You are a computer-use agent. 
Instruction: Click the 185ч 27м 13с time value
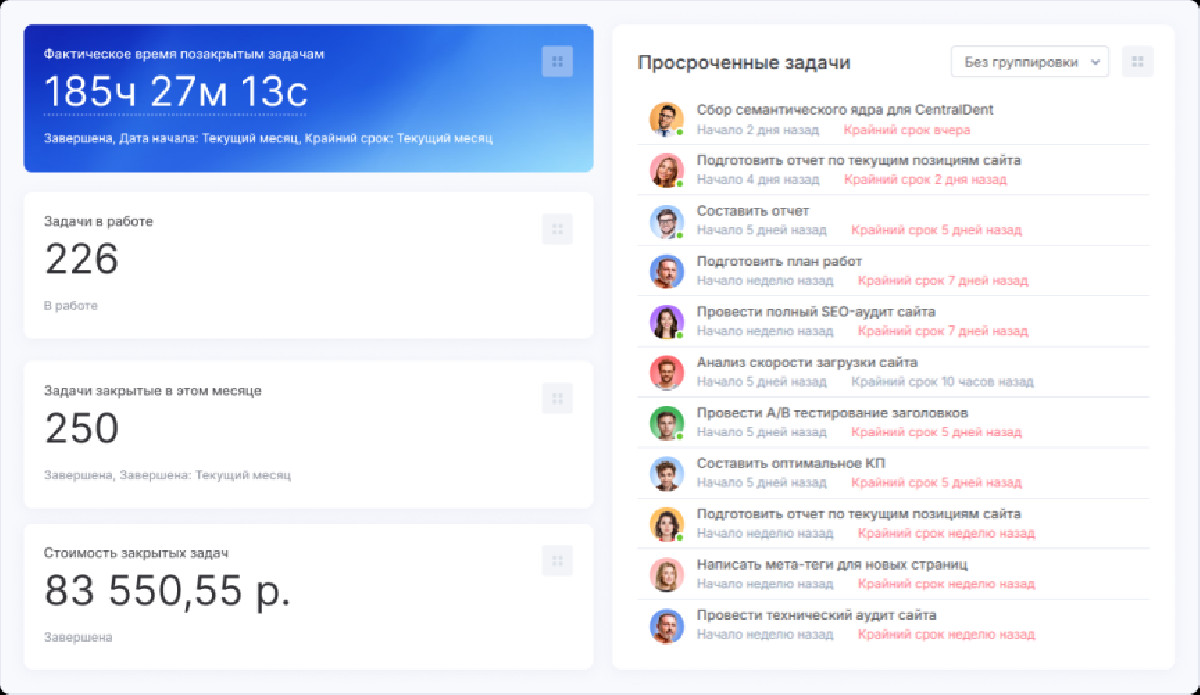(x=176, y=92)
